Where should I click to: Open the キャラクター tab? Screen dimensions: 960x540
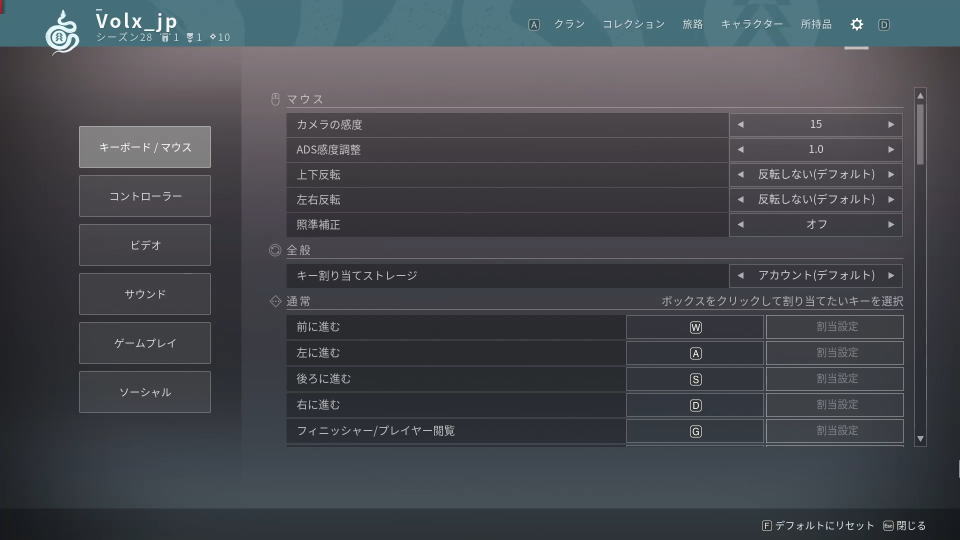752,24
